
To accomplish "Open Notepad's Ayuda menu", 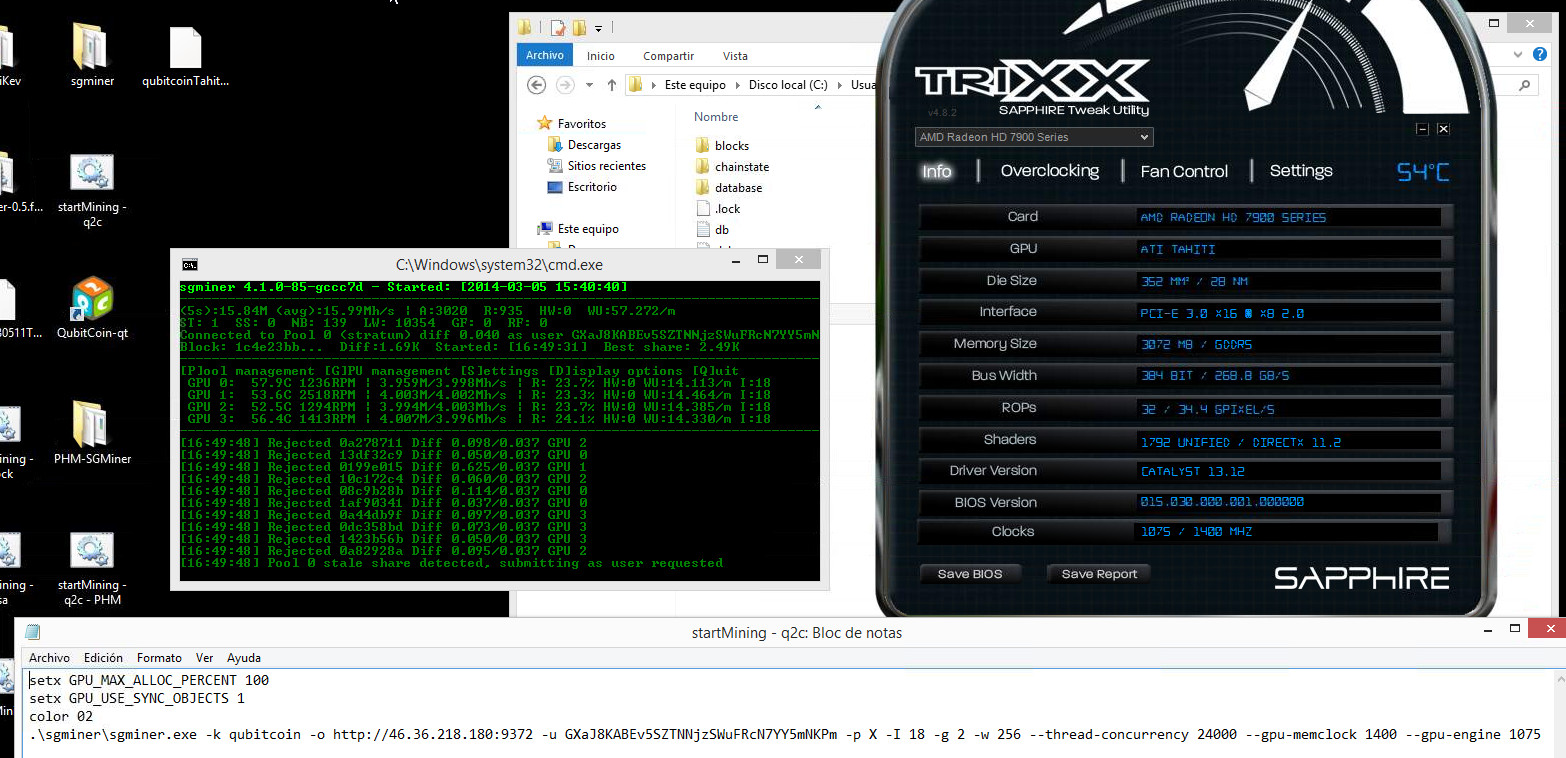I will click(x=244, y=658).
